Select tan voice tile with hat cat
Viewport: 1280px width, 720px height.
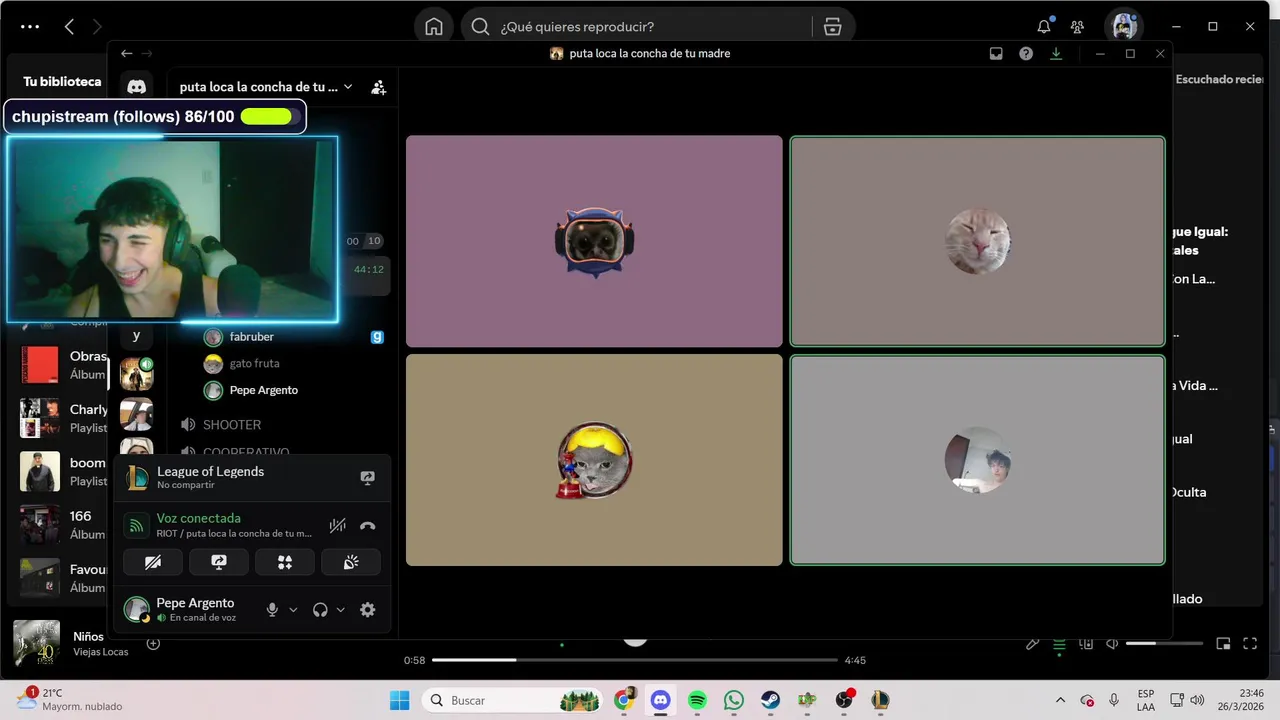[594, 460]
